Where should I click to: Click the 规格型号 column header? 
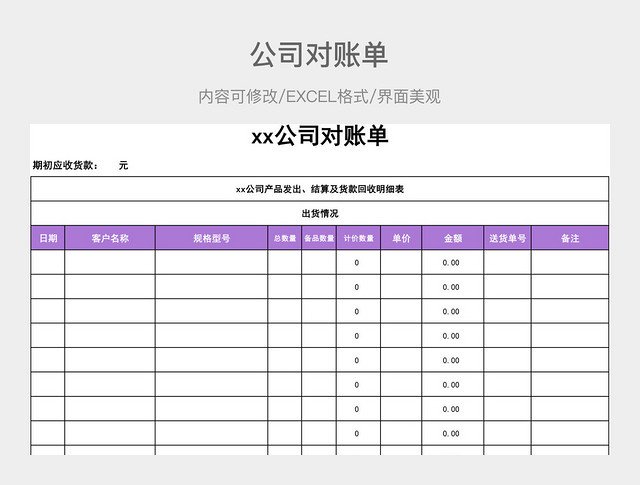[x=211, y=238]
